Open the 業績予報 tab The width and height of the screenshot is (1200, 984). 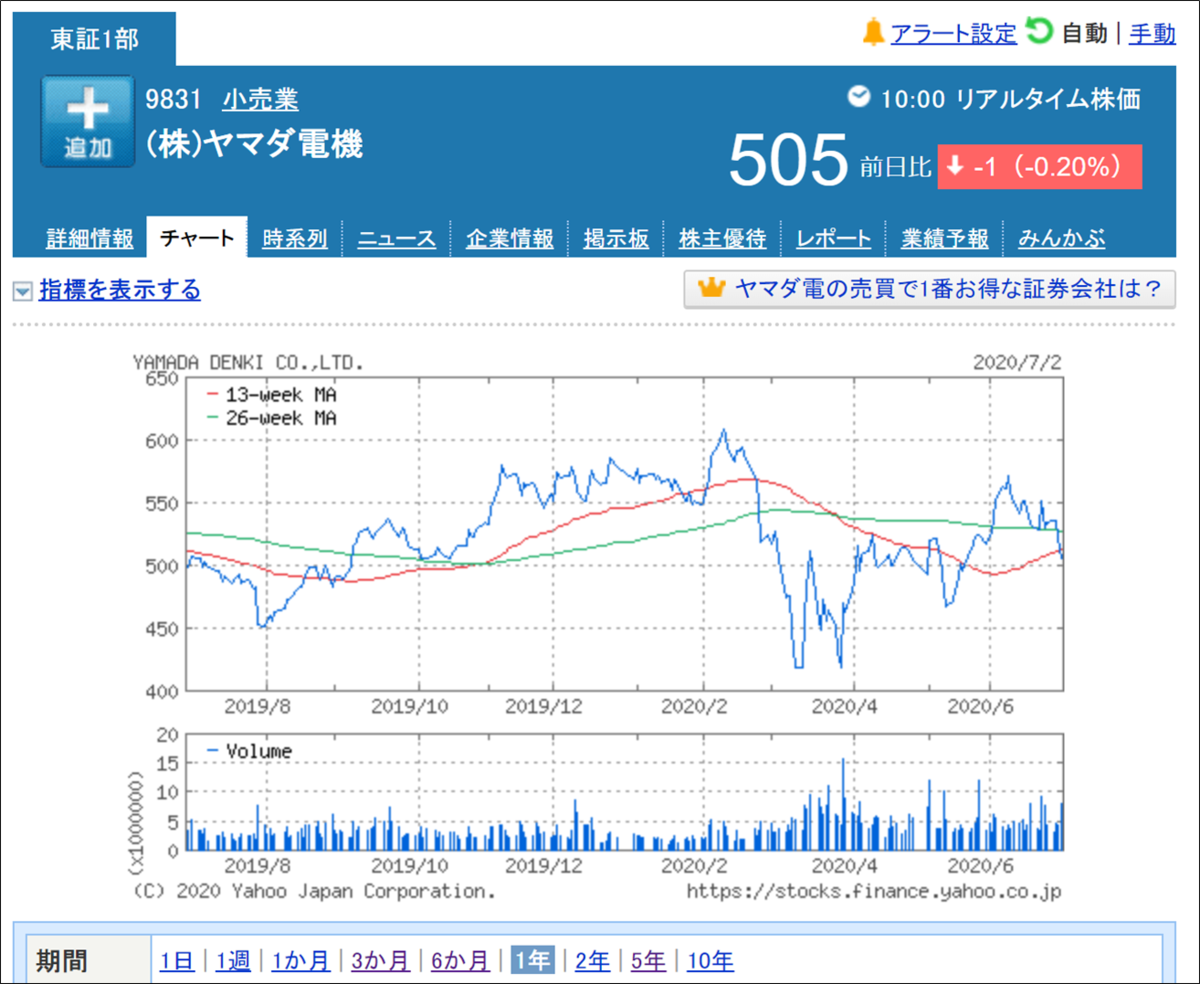944,239
